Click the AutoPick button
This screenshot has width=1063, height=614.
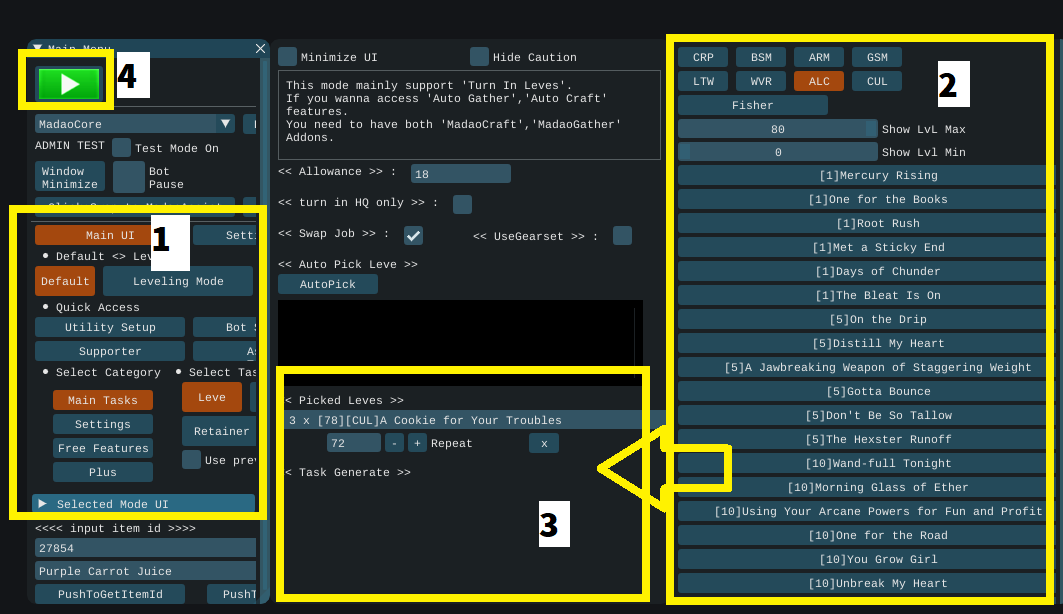pos(328,284)
